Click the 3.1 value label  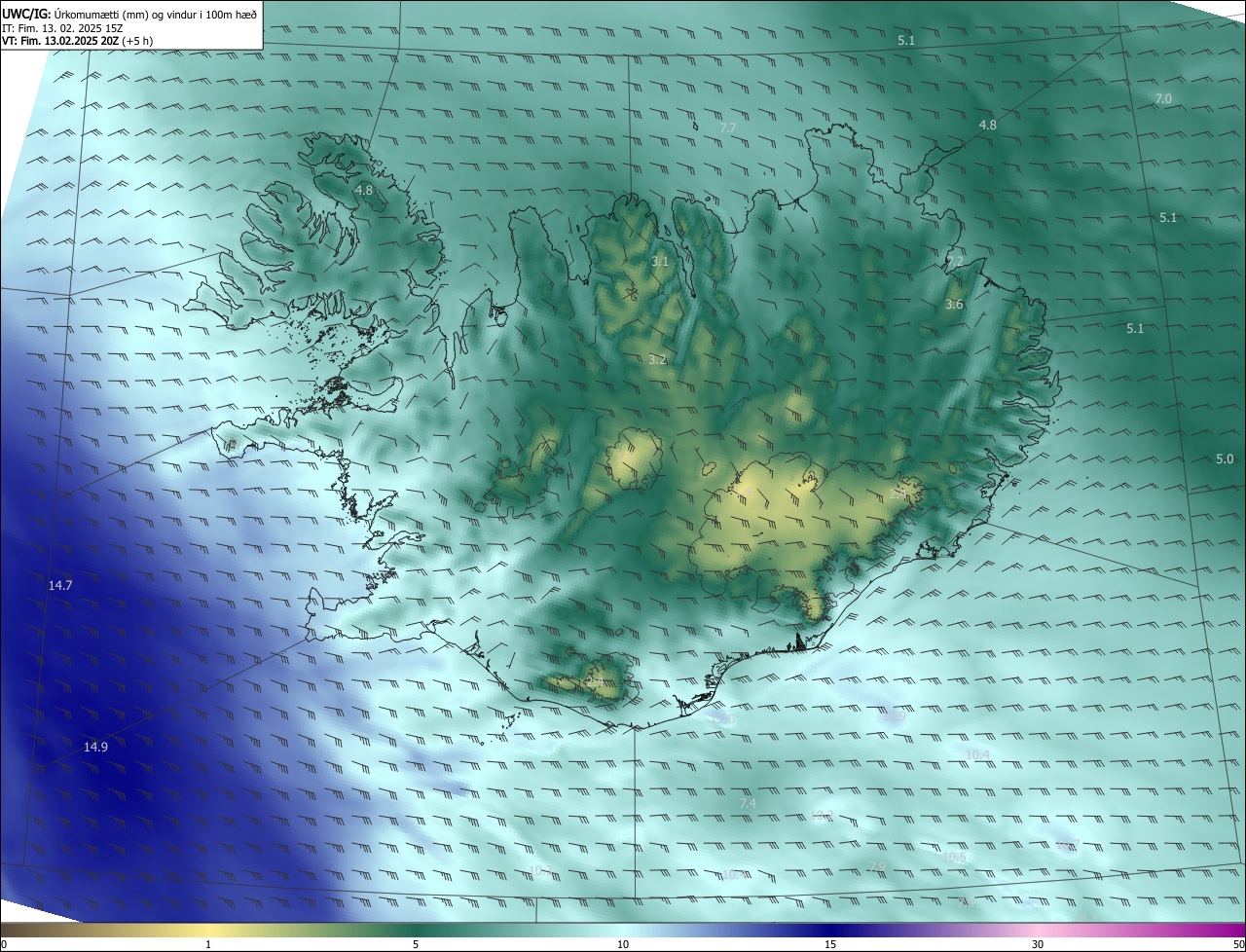click(x=660, y=261)
